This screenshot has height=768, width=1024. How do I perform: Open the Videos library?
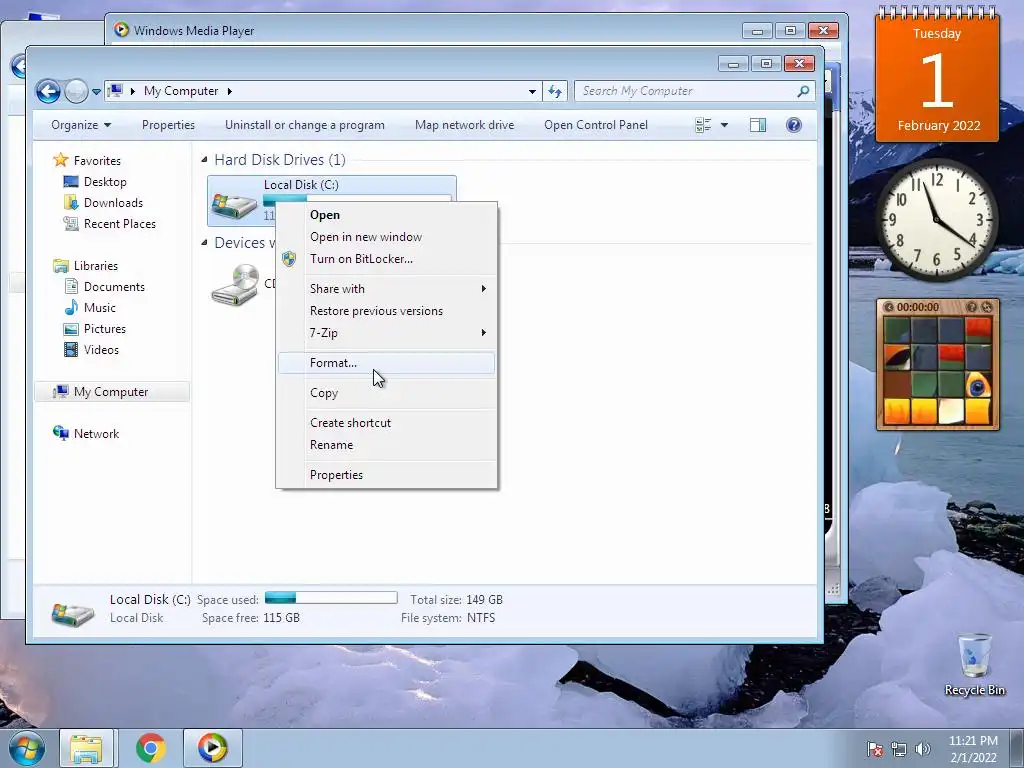(x=101, y=349)
